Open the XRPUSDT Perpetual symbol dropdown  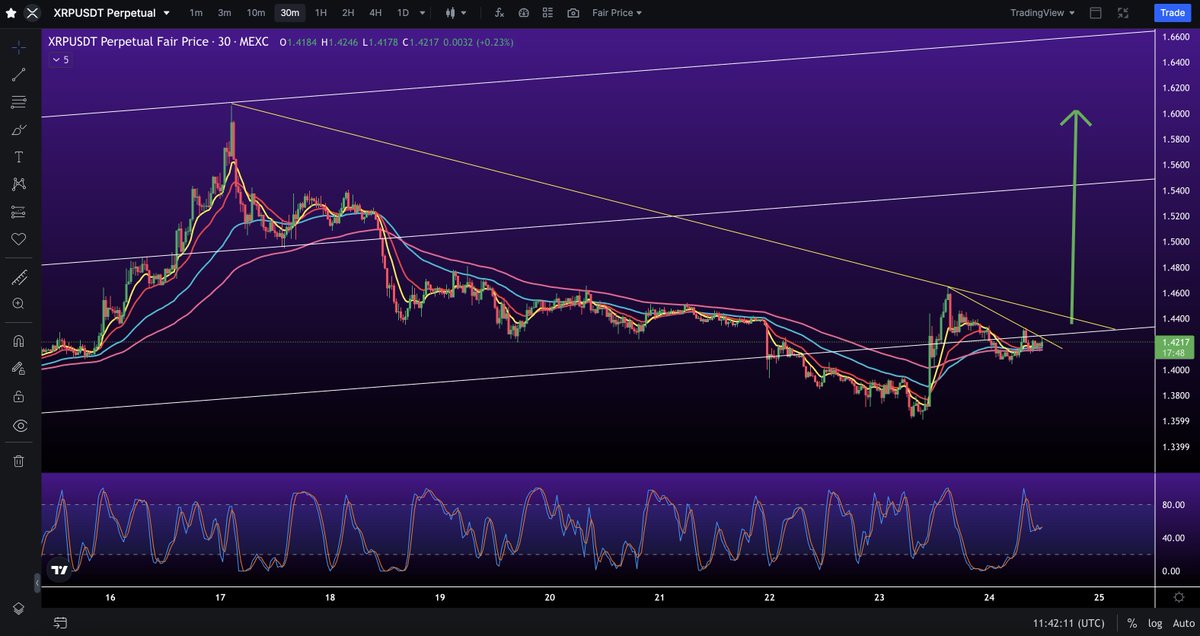coord(112,13)
